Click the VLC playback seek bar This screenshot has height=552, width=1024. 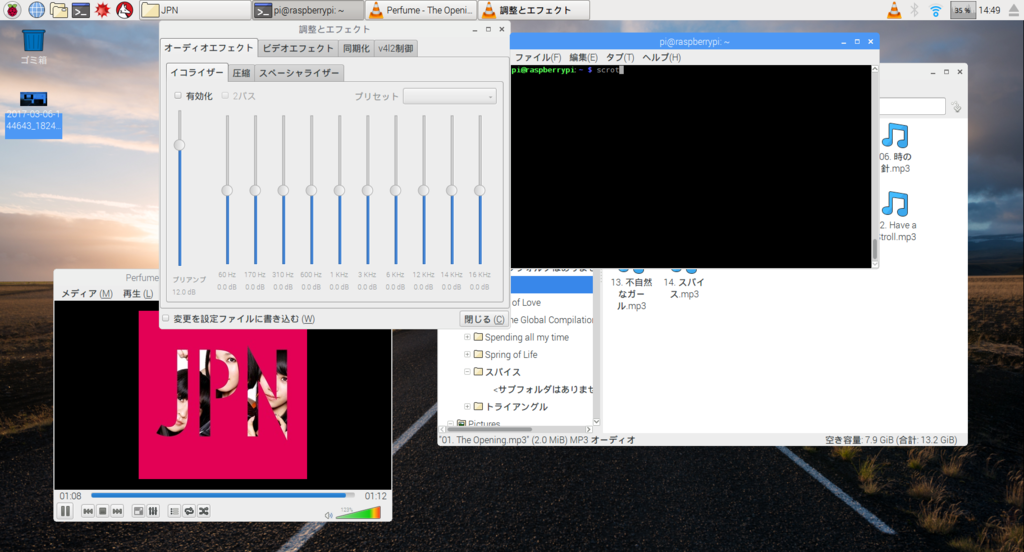tap(223, 495)
